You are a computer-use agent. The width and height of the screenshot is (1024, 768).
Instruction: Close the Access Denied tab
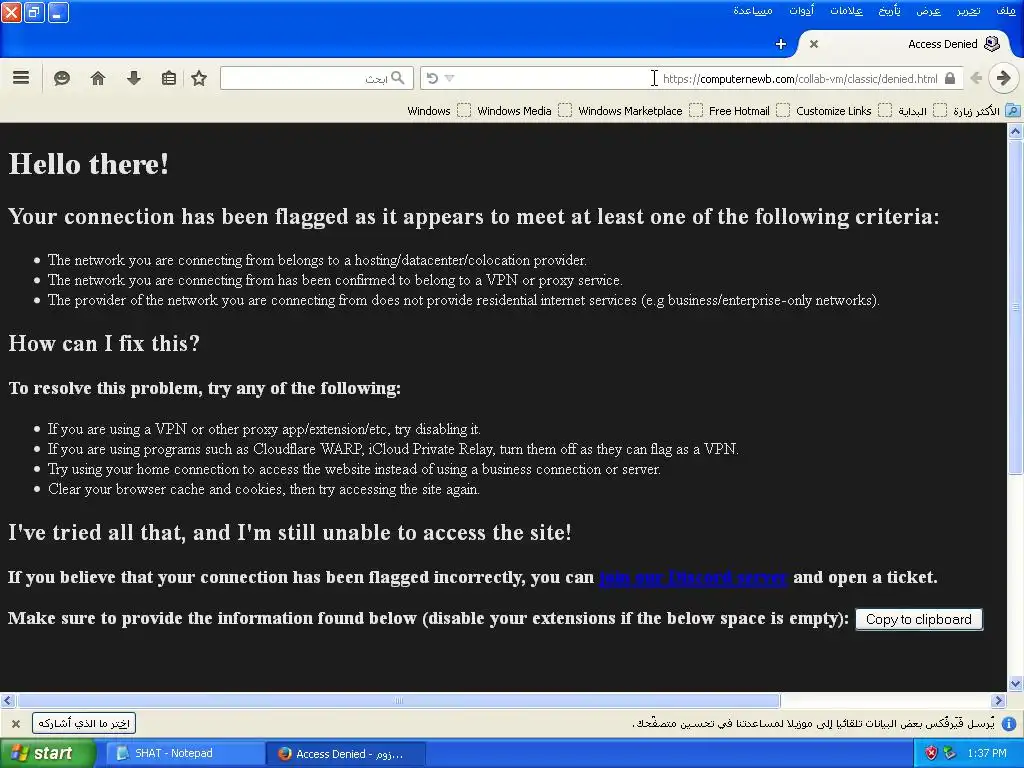814,44
